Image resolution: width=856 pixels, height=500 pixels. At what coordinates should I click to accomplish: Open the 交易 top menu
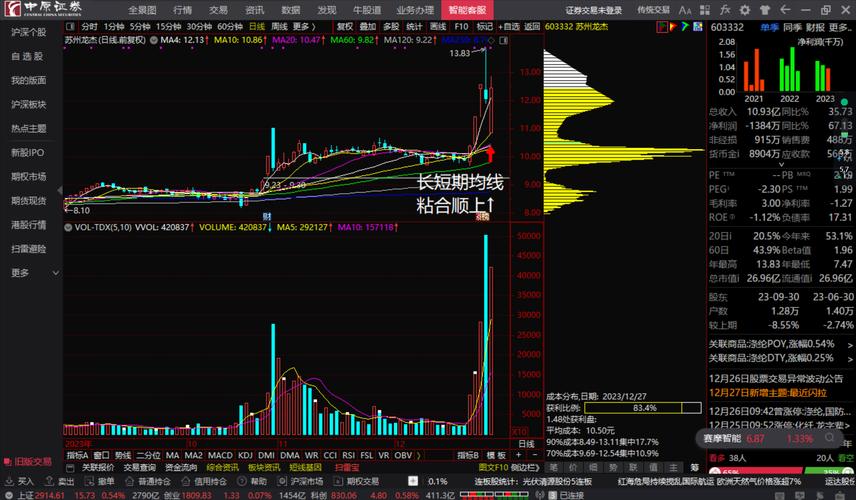[x=218, y=10]
